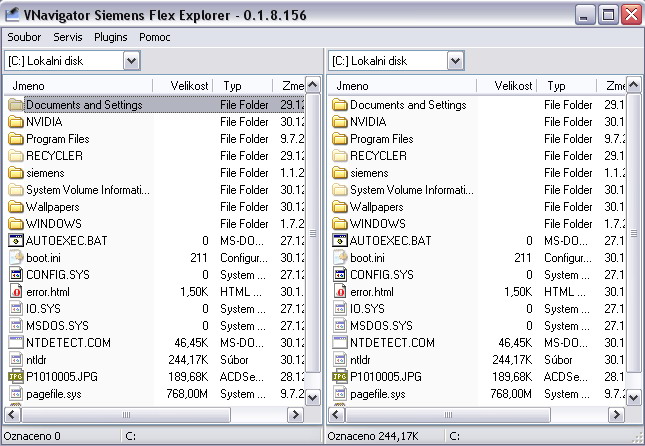Select Program Files folder icon in left pane

pyautogui.click(x=16, y=139)
